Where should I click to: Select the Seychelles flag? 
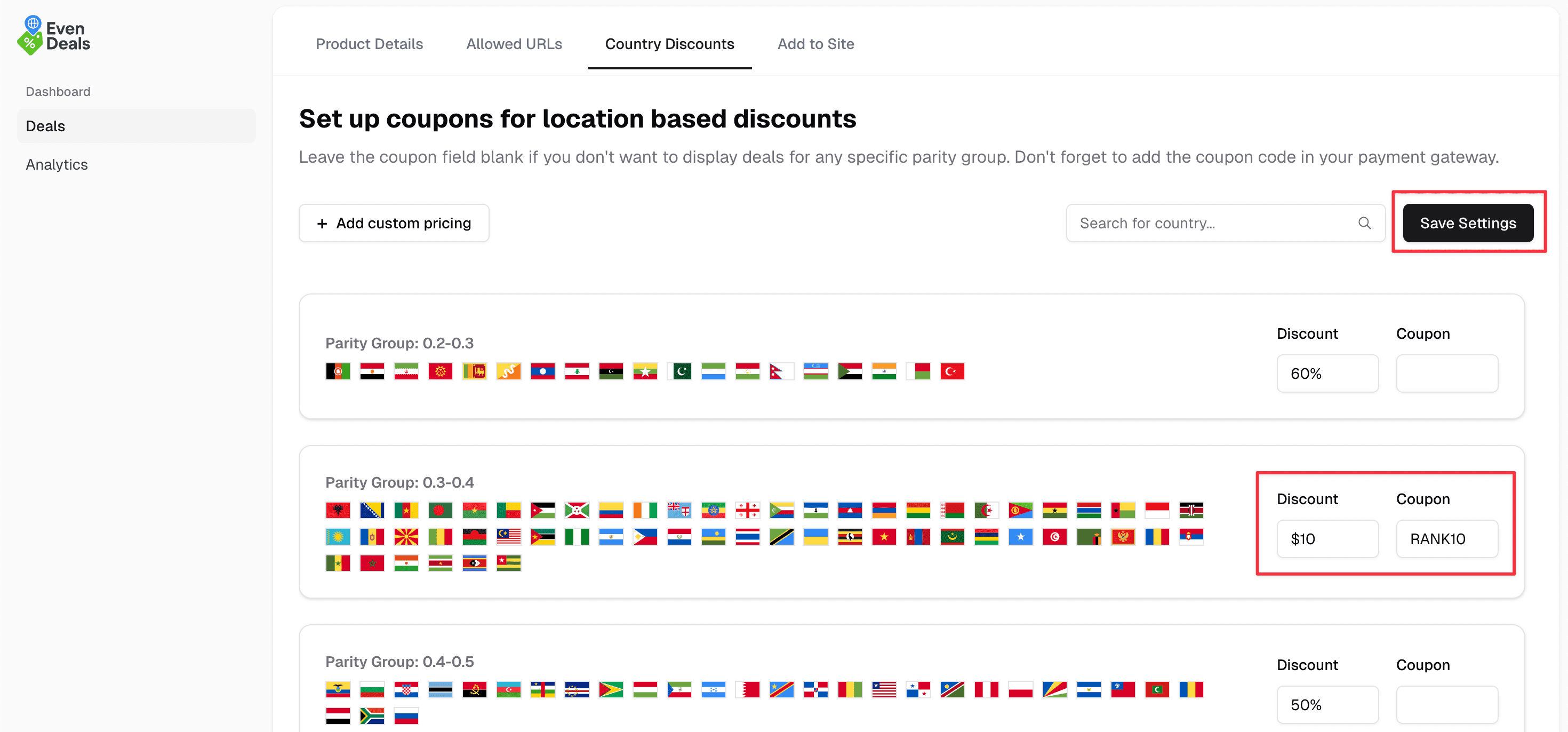pyautogui.click(x=1055, y=689)
